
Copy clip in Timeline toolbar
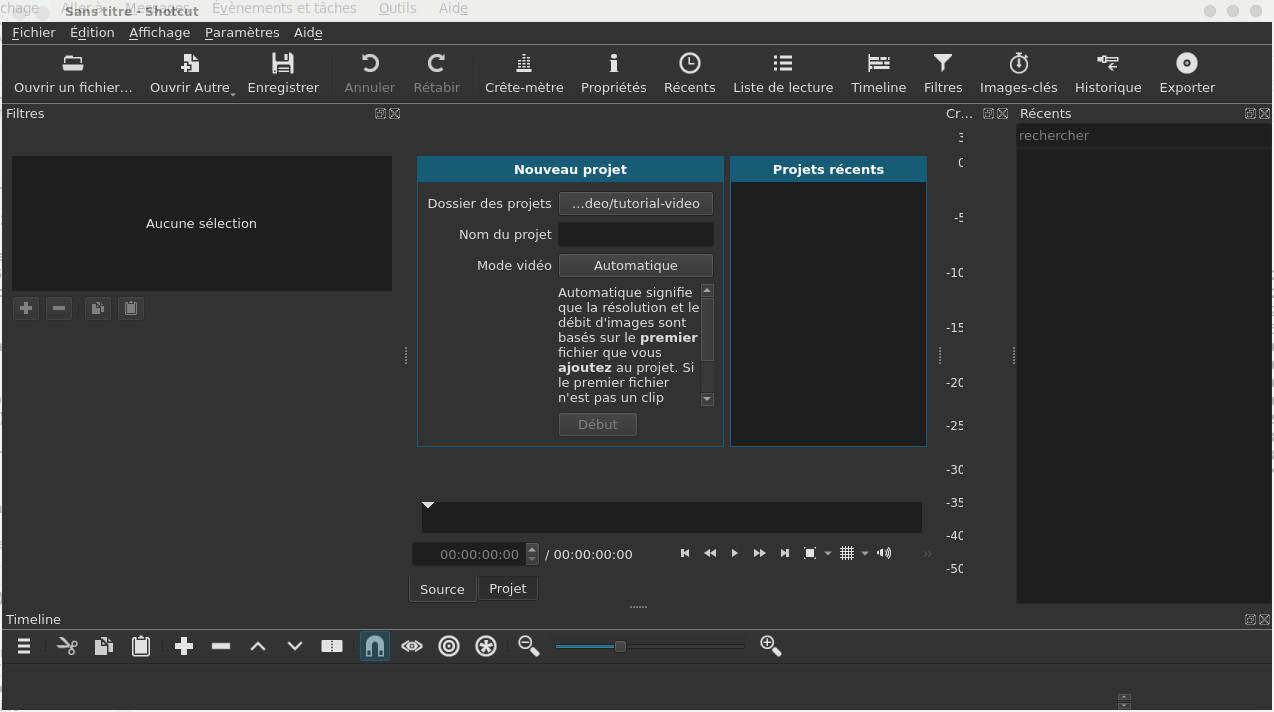(104, 646)
